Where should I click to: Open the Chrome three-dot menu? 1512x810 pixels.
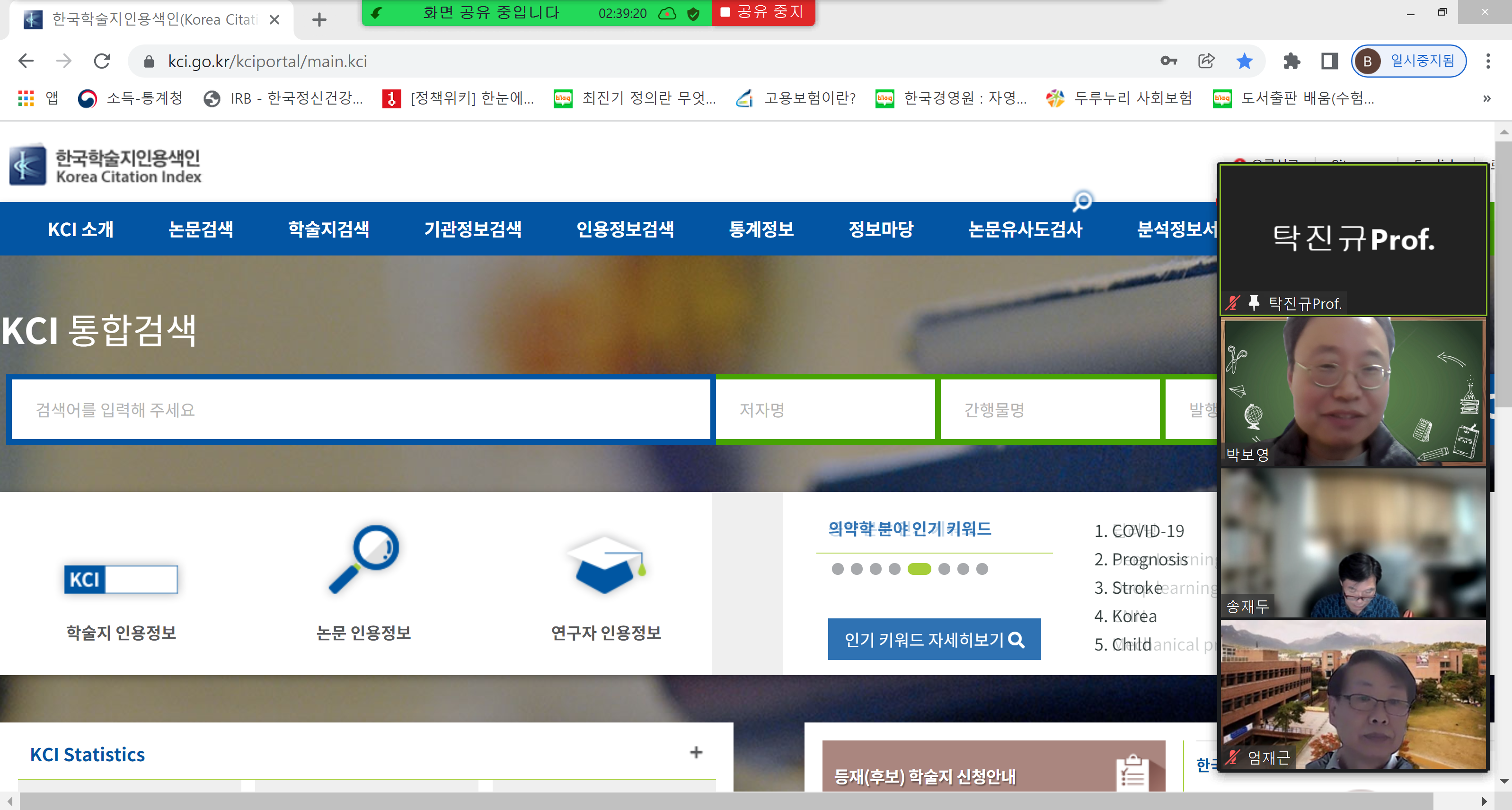[x=1487, y=61]
